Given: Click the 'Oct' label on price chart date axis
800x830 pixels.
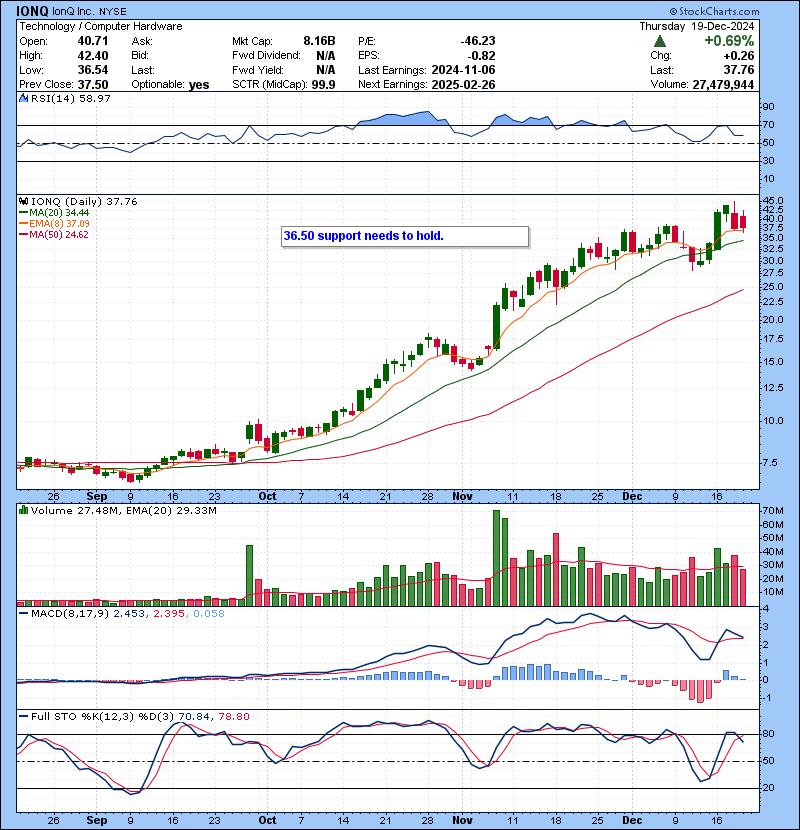Looking at the screenshot, I should tap(267, 497).
